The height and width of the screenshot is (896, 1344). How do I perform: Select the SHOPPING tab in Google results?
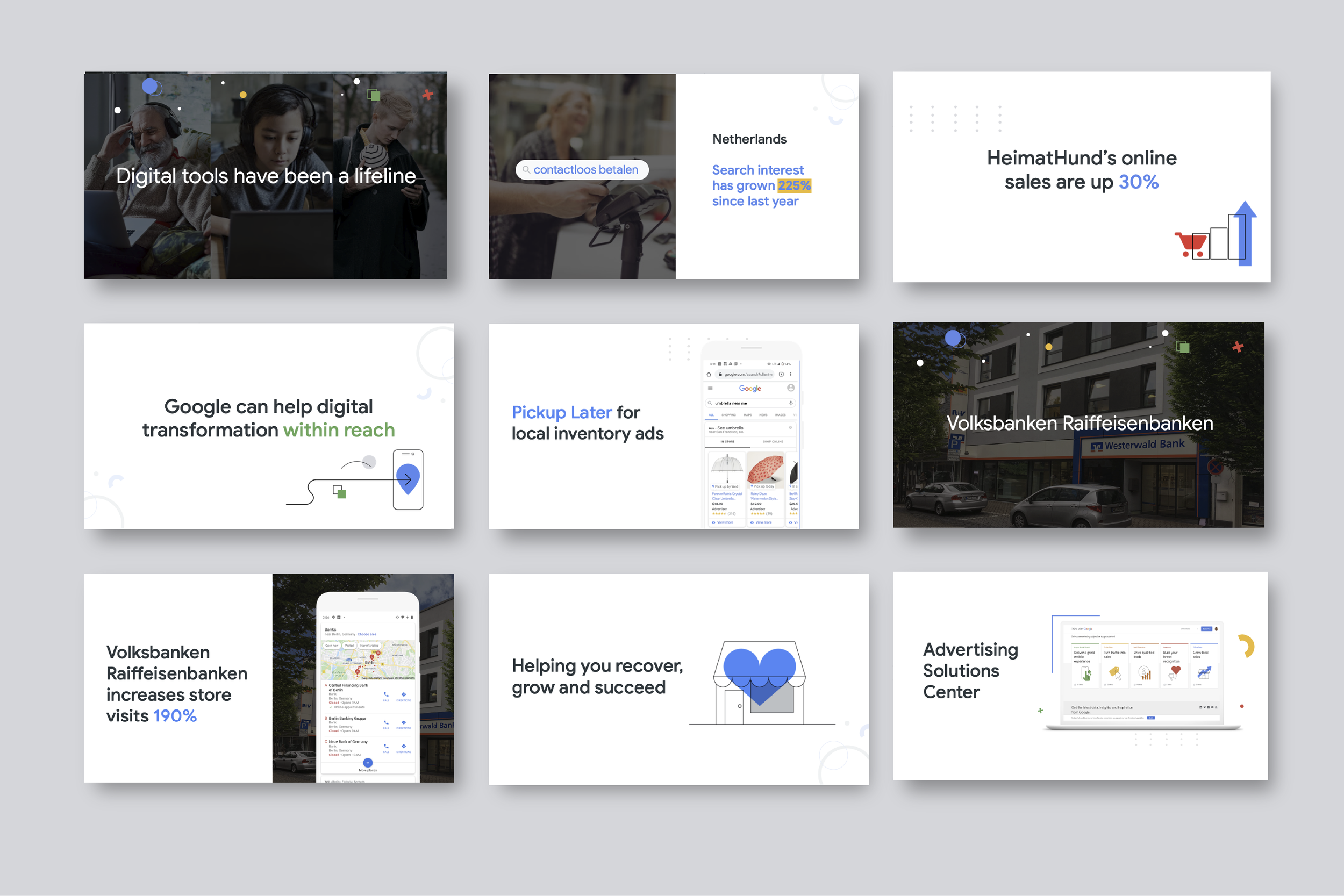[729, 415]
